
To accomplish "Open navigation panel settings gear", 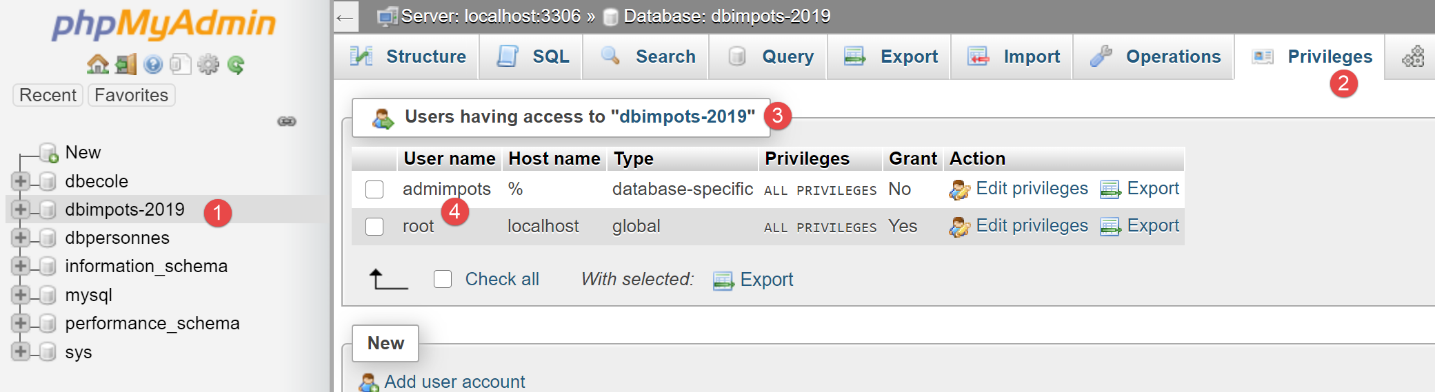I will (x=208, y=65).
